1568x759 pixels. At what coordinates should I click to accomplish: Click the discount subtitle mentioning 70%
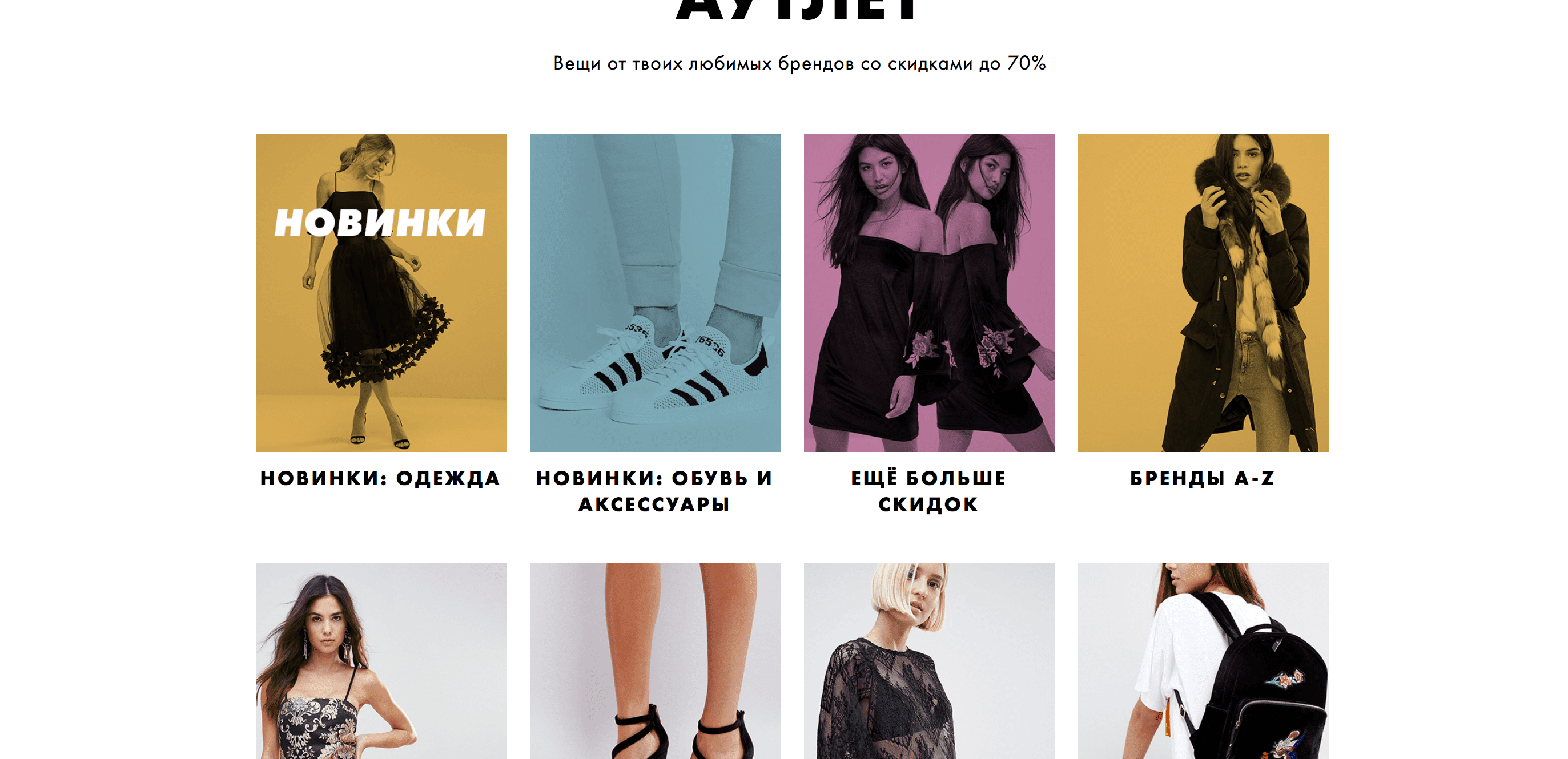click(x=799, y=63)
